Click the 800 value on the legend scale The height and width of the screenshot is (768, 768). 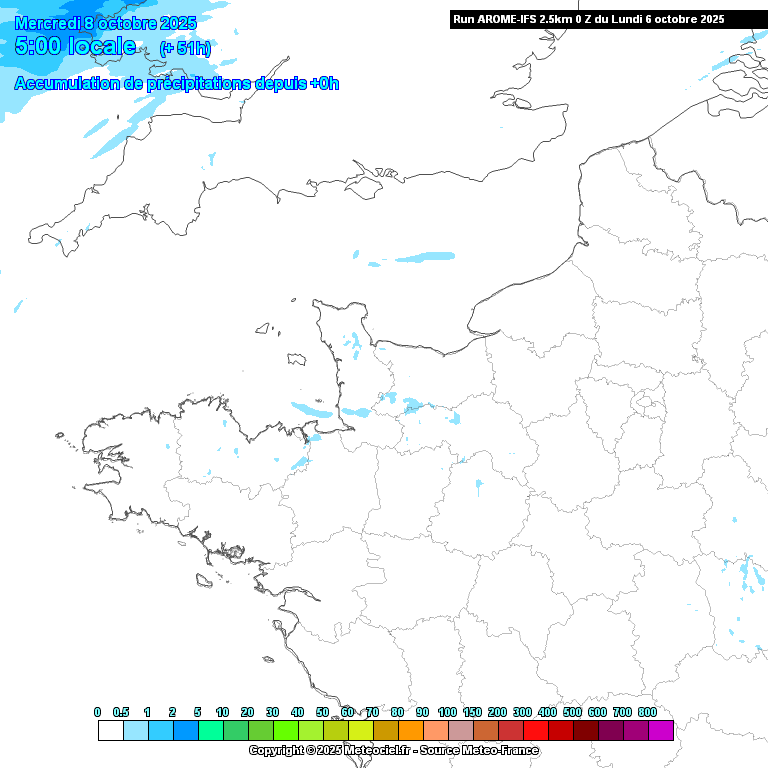point(647,712)
